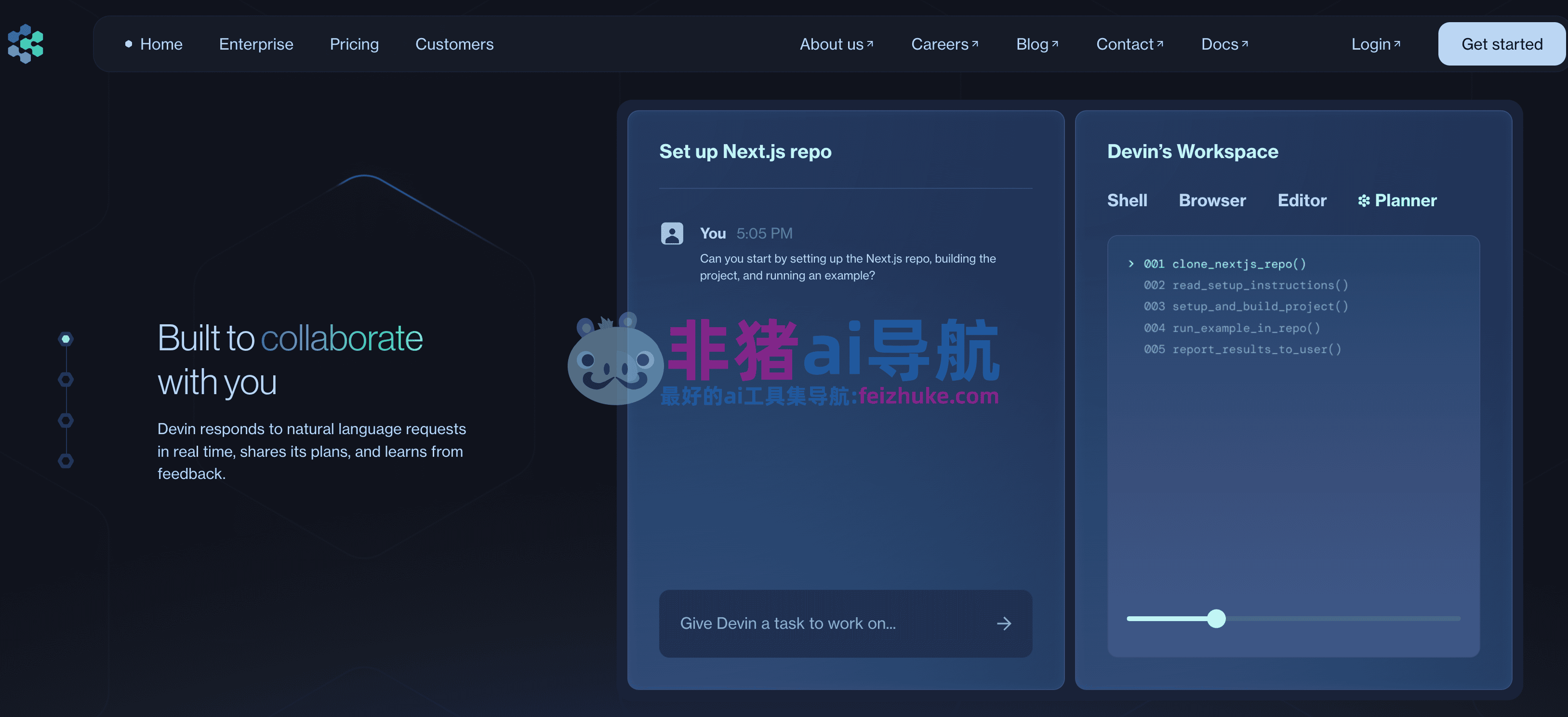Viewport: 1568px width, 717px height.
Task: Click the Get started button
Action: click(1501, 44)
